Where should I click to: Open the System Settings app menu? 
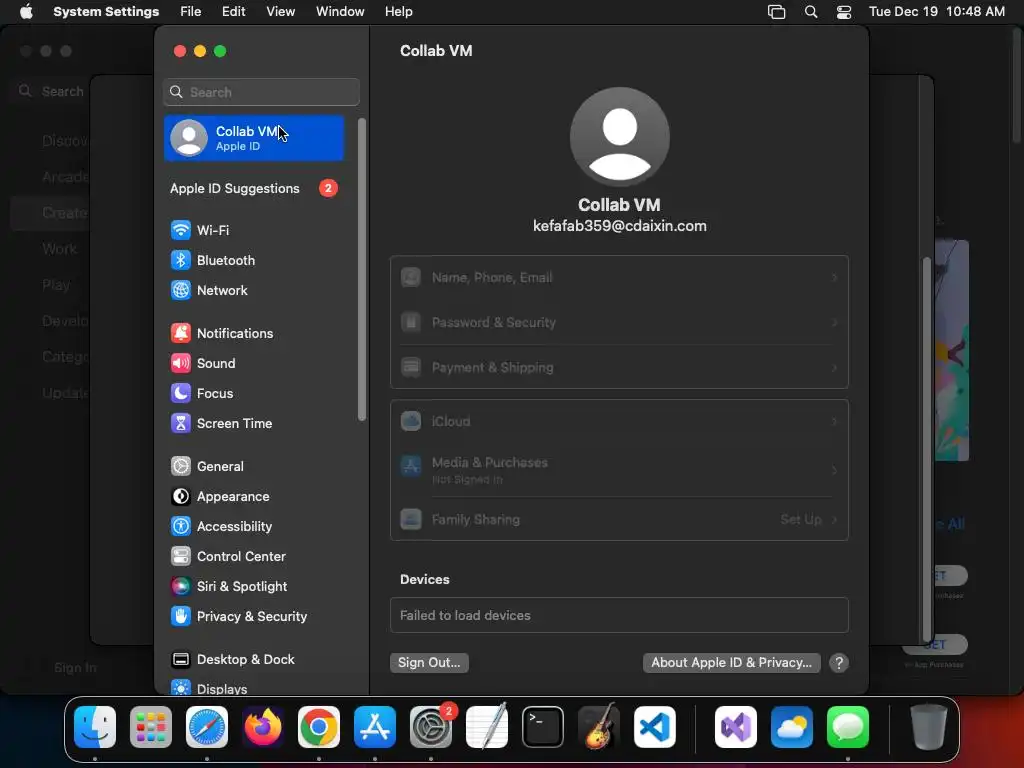106,12
